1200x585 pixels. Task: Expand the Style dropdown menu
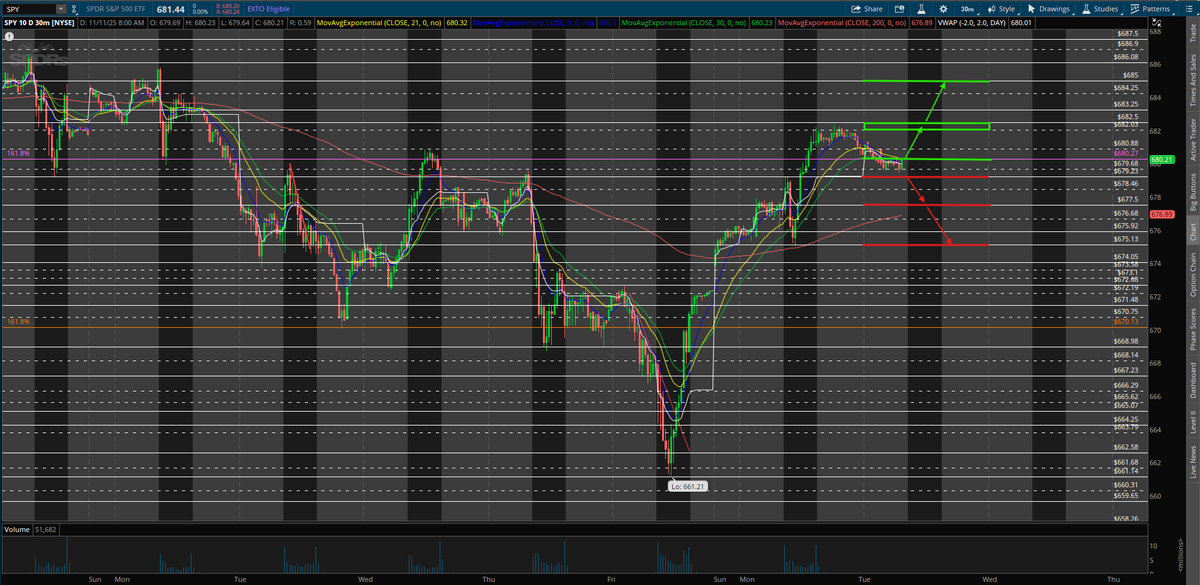coord(1001,8)
